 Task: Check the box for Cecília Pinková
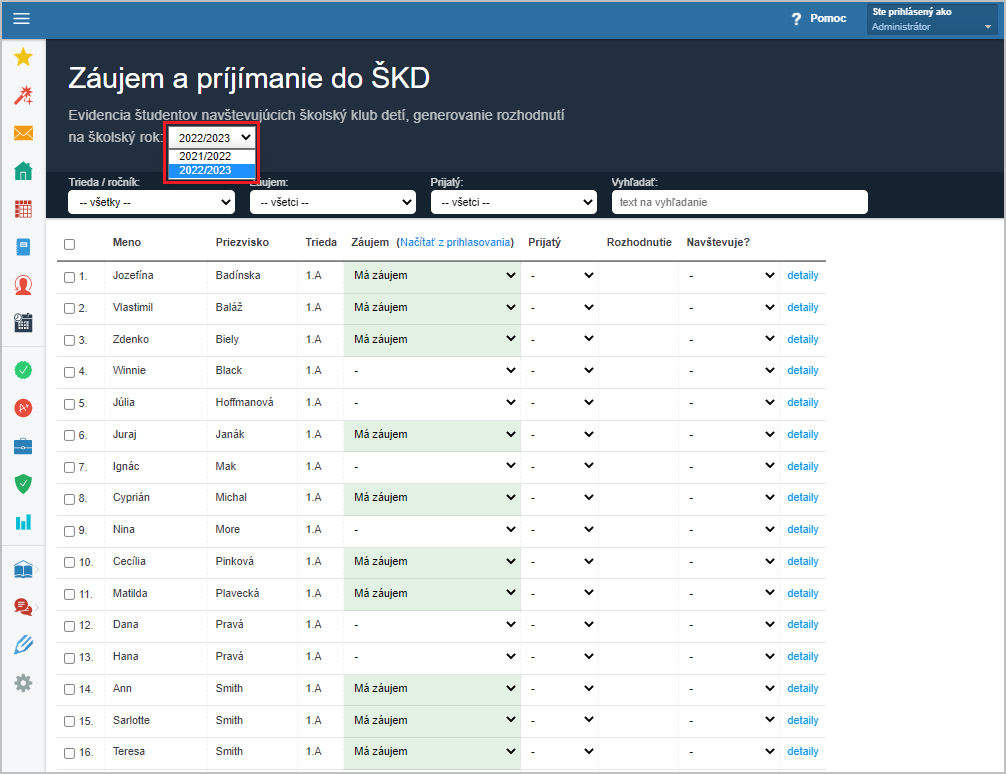(69, 563)
